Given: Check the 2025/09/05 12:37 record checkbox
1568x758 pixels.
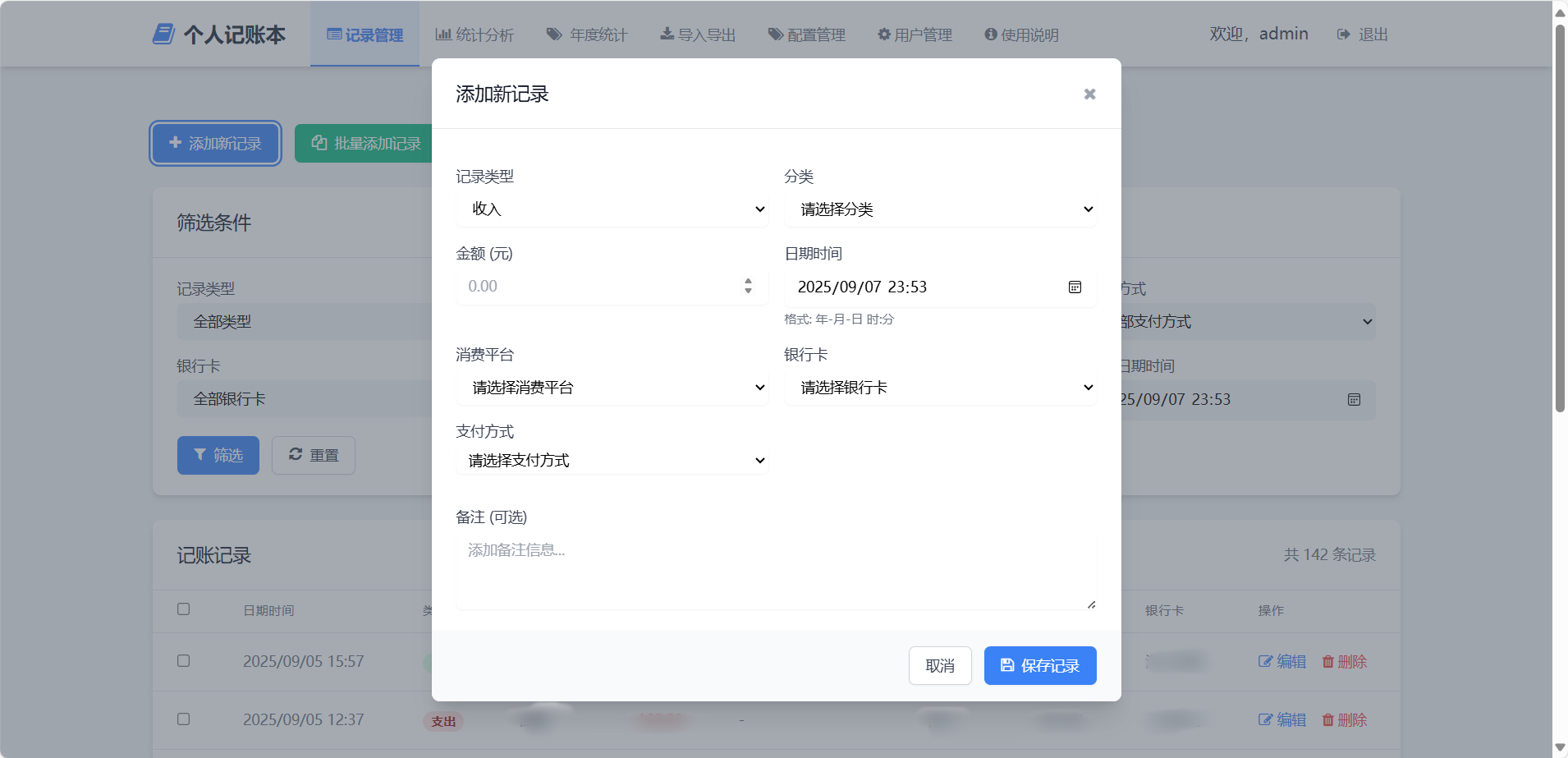Looking at the screenshot, I should point(184,719).
